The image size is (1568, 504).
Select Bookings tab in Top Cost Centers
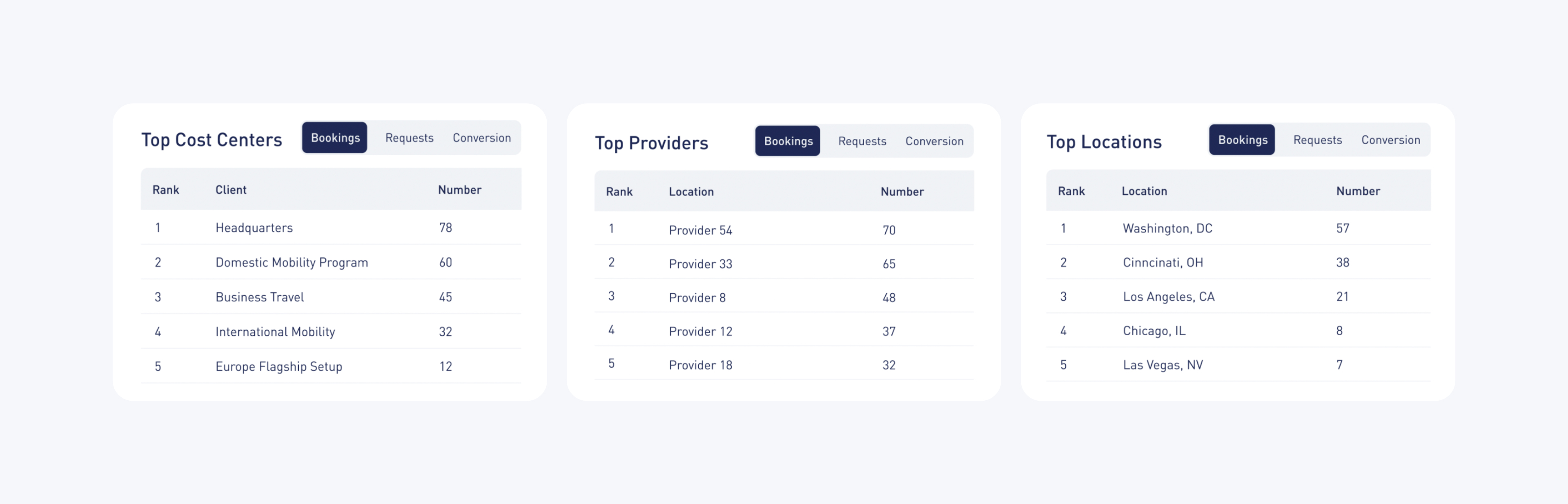(x=335, y=138)
